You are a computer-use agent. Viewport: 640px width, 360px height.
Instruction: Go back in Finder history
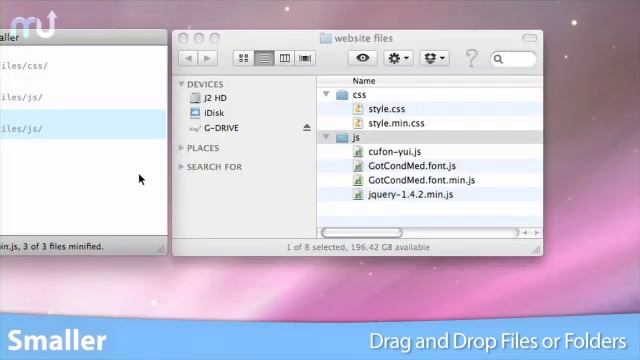coord(188,58)
